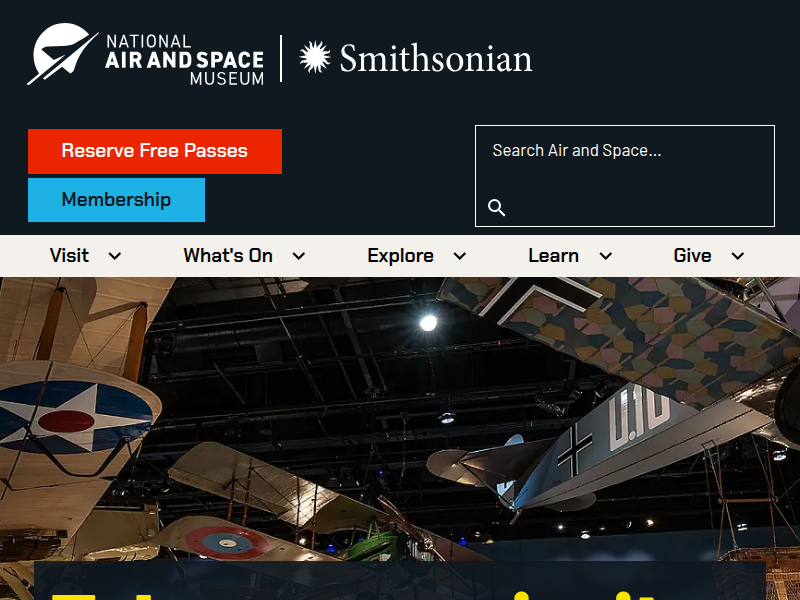Select the Learn menu label

click(554, 256)
